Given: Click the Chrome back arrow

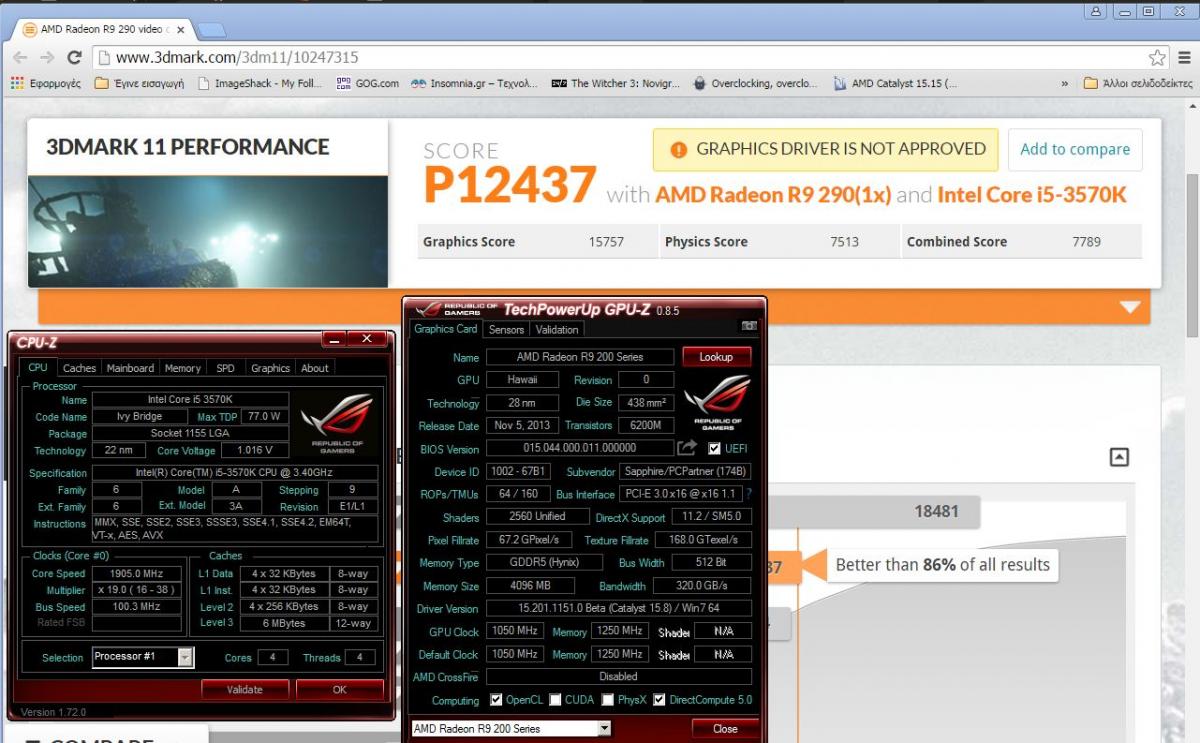Looking at the screenshot, I should pos(21,57).
